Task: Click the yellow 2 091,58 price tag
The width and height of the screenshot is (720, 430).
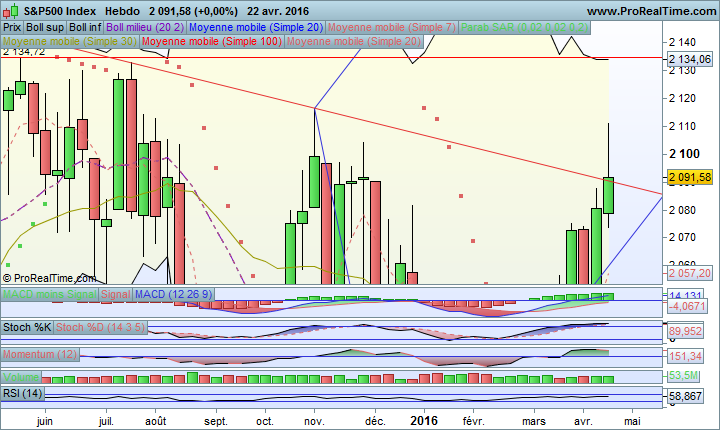Action: tap(690, 177)
